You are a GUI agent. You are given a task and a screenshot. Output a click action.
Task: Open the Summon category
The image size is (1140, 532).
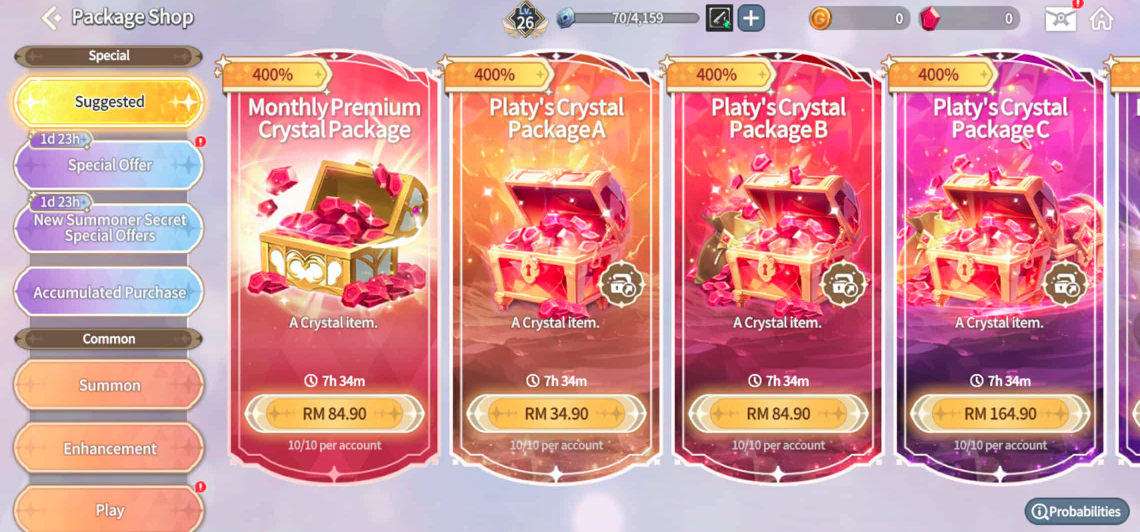click(109, 385)
